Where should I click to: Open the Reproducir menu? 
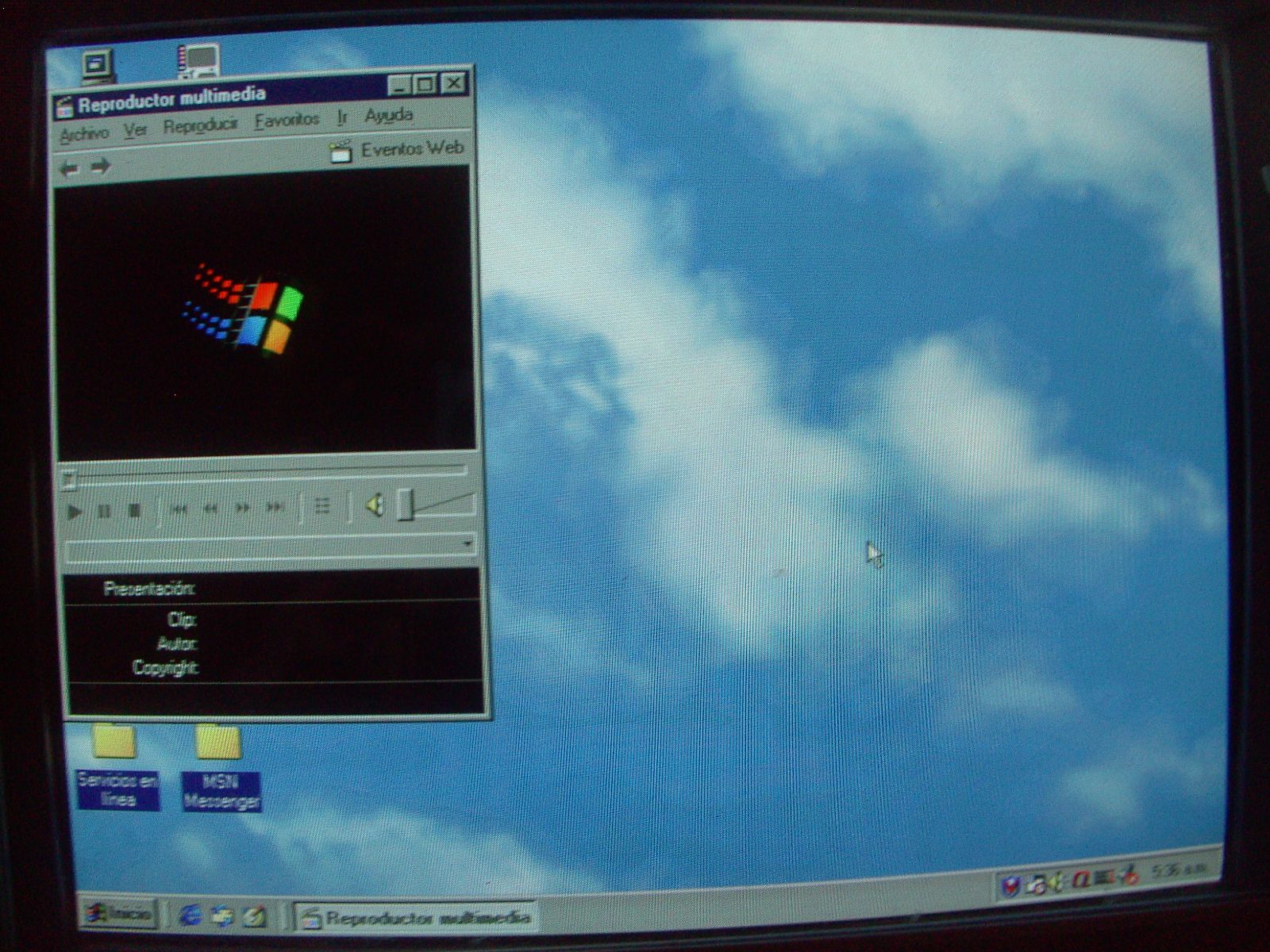pos(200,125)
